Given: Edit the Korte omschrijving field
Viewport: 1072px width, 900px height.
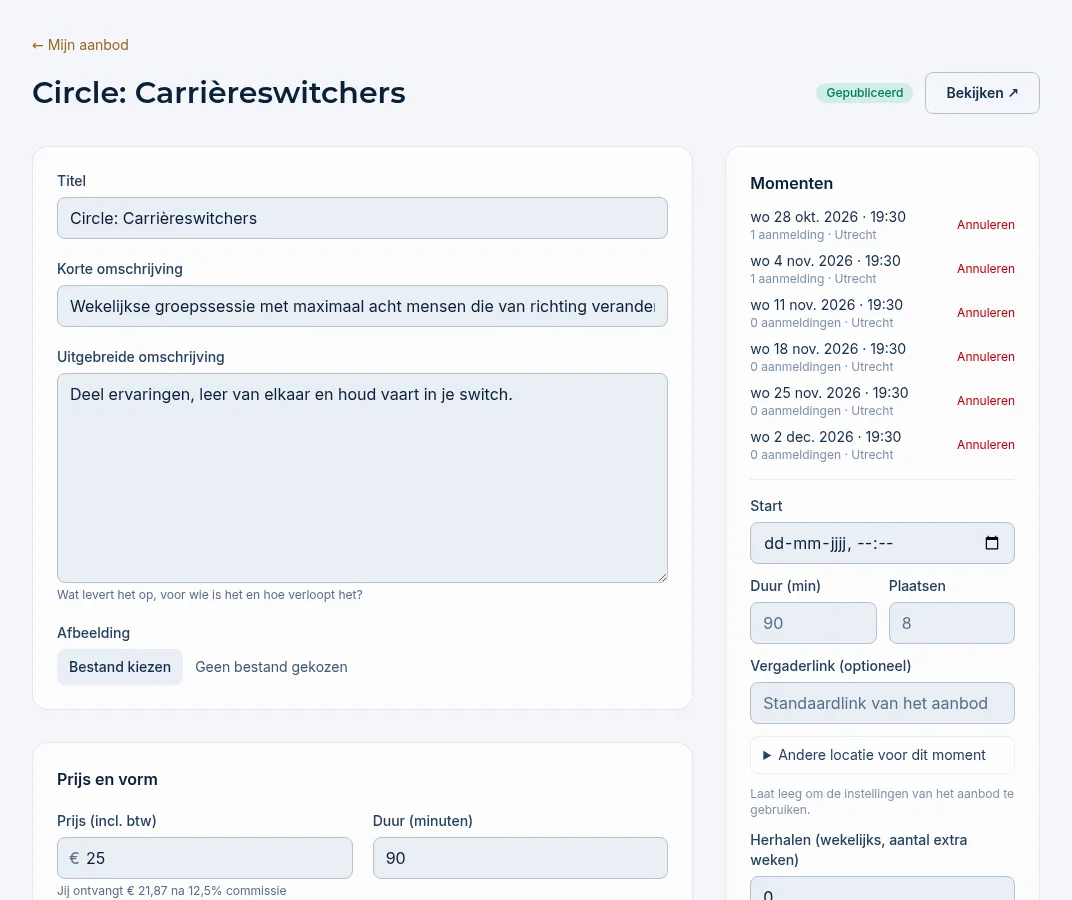Looking at the screenshot, I should click(362, 306).
